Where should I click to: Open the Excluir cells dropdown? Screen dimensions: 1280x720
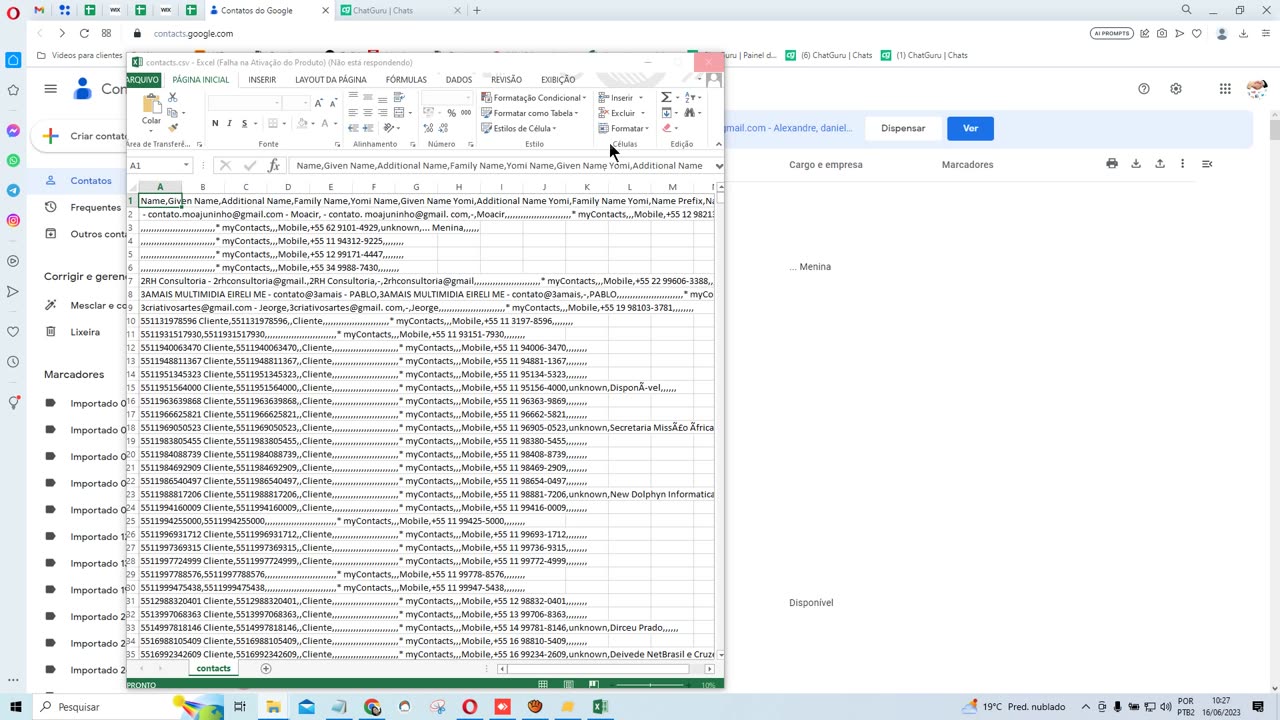(x=621, y=113)
